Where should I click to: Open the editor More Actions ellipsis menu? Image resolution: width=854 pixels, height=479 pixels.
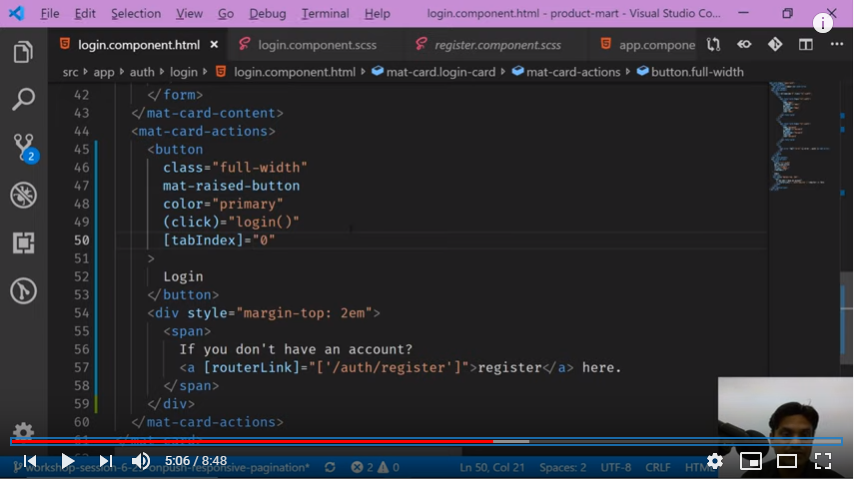pos(835,45)
